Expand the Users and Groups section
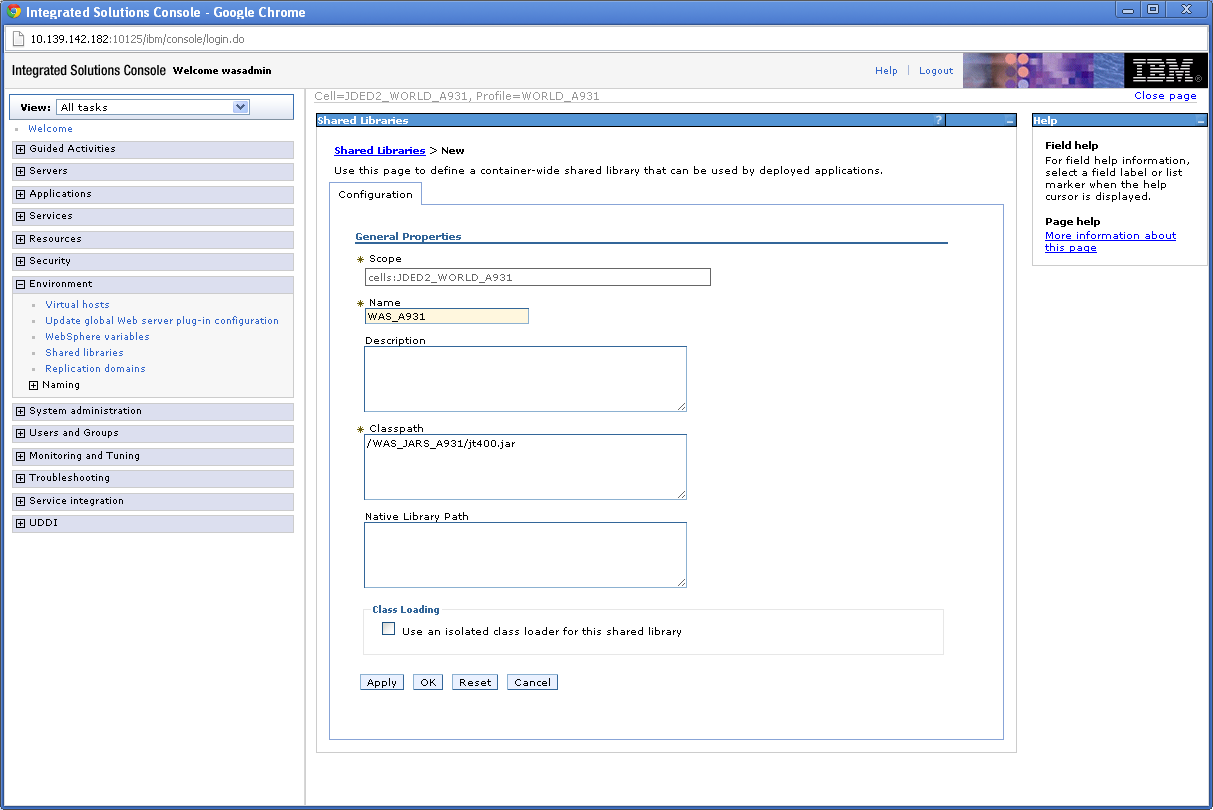The height and width of the screenshot is (810, 1213). point(21,433)
